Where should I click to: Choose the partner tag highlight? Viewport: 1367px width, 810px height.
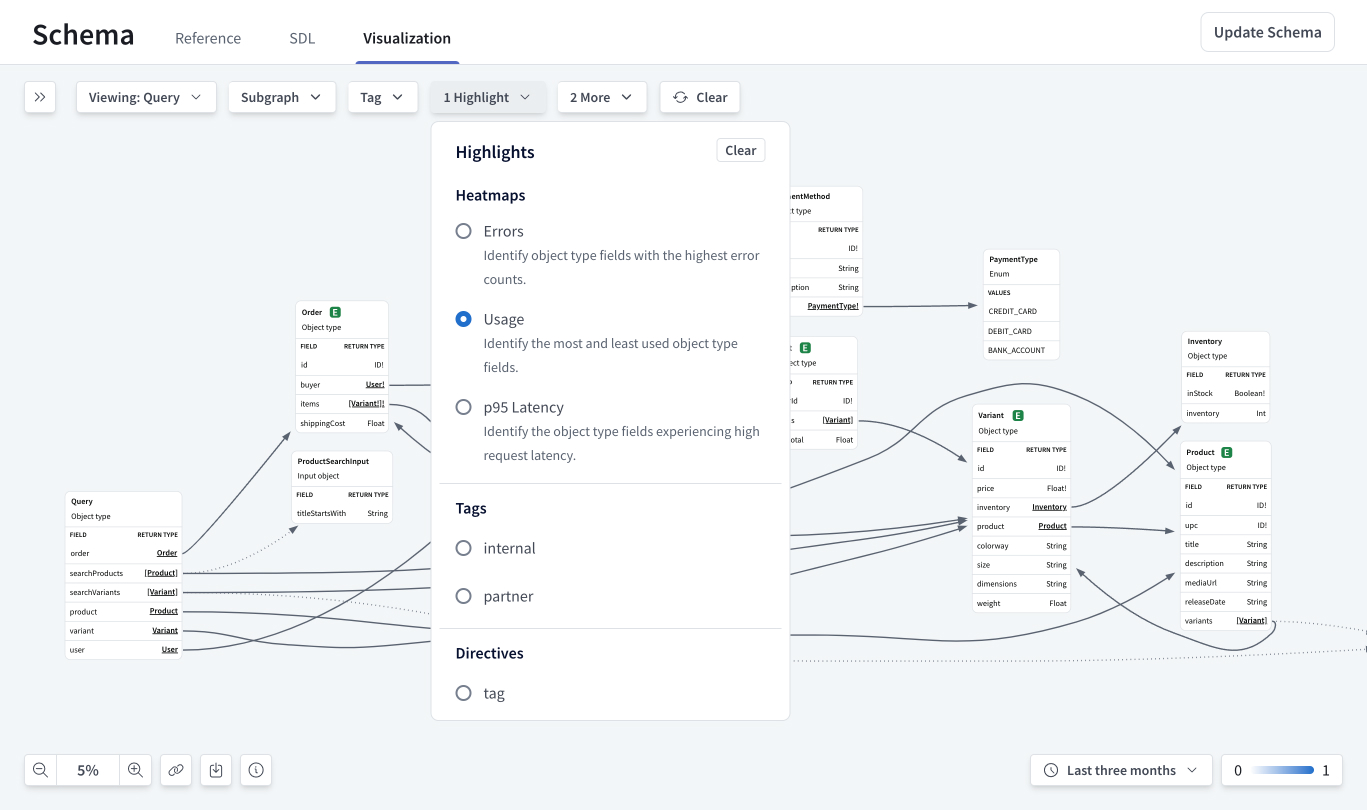click(x=463, y=596)
